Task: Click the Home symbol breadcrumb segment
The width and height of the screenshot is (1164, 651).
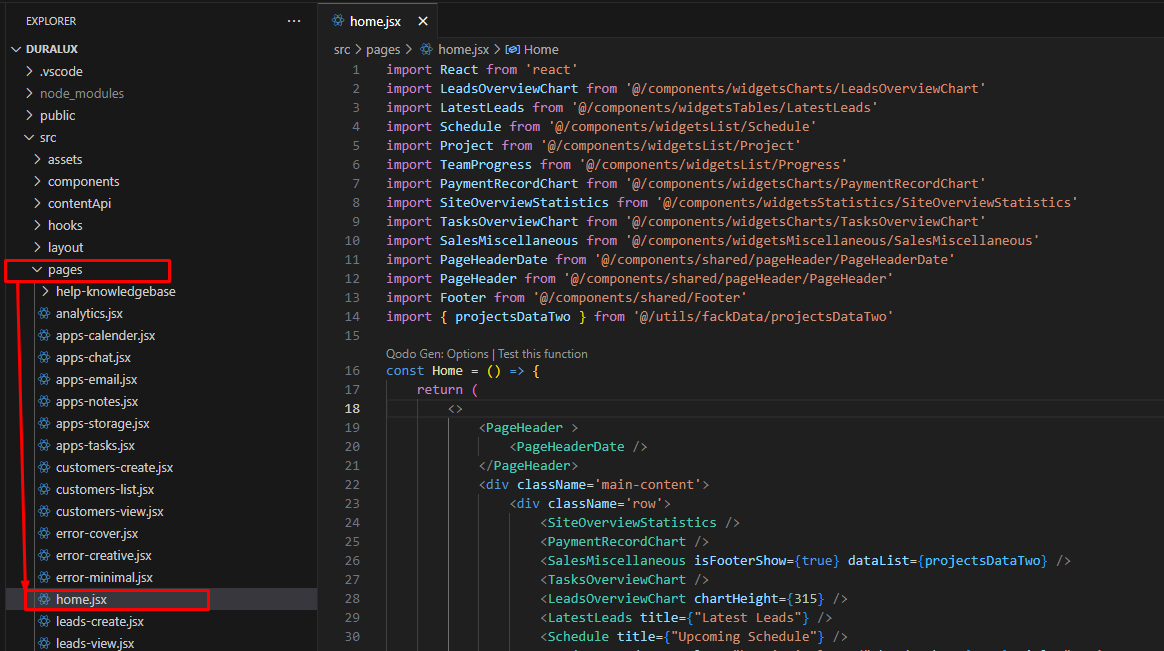Action: 541,50
